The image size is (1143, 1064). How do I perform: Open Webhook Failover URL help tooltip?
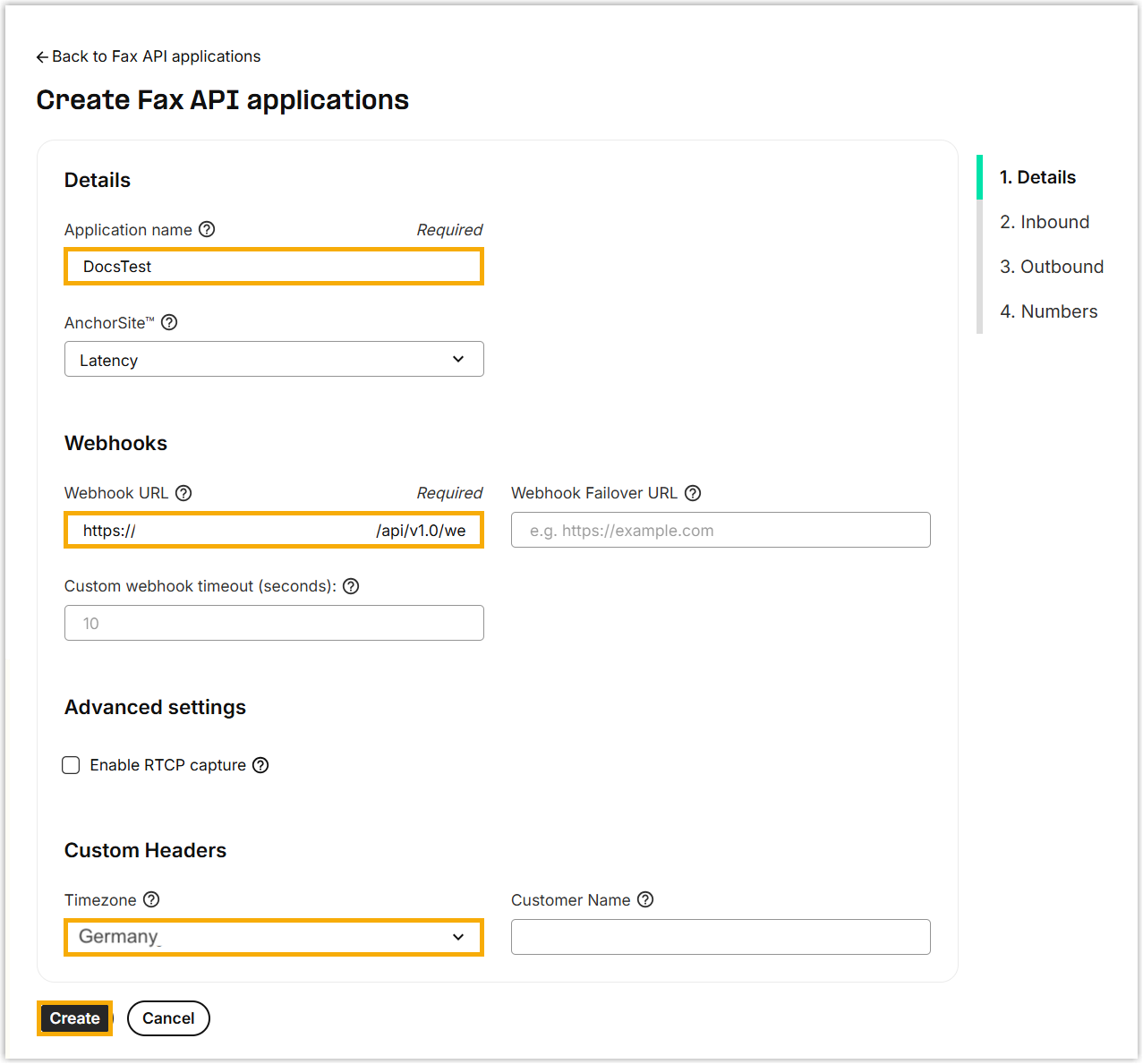click(693, 493)
